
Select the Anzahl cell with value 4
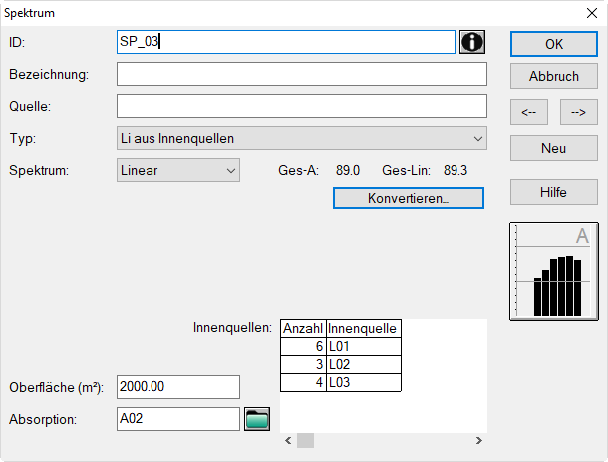coord(303,382)
